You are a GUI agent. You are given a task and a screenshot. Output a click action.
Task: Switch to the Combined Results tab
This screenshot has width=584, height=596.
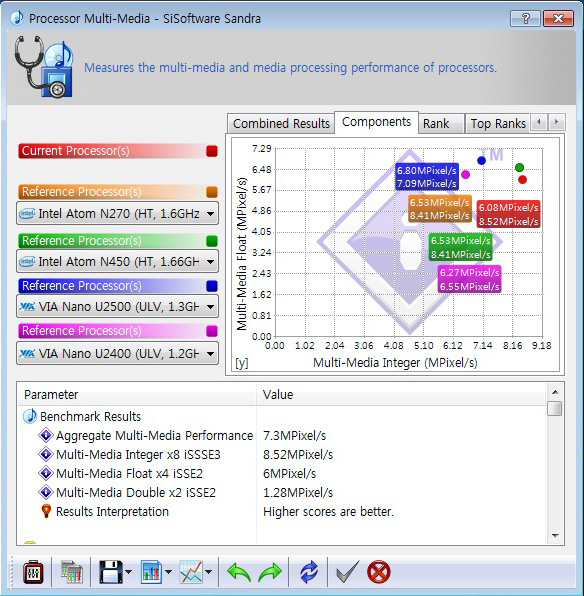(x=281, y=124)
